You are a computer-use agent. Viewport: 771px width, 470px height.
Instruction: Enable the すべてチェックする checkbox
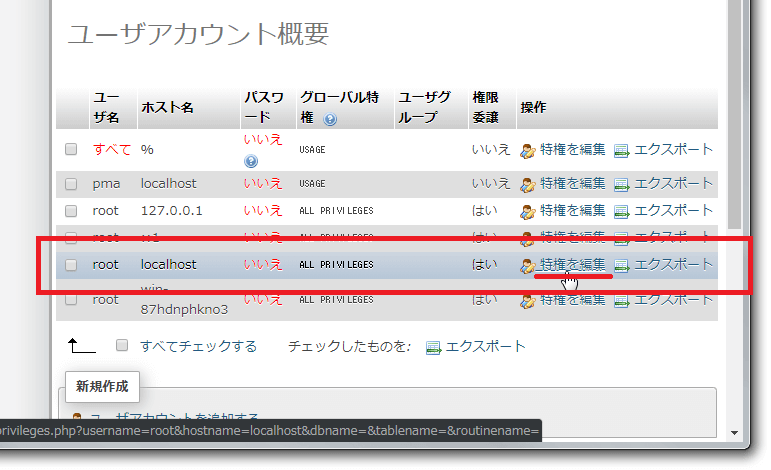click(x=122, y=345)
